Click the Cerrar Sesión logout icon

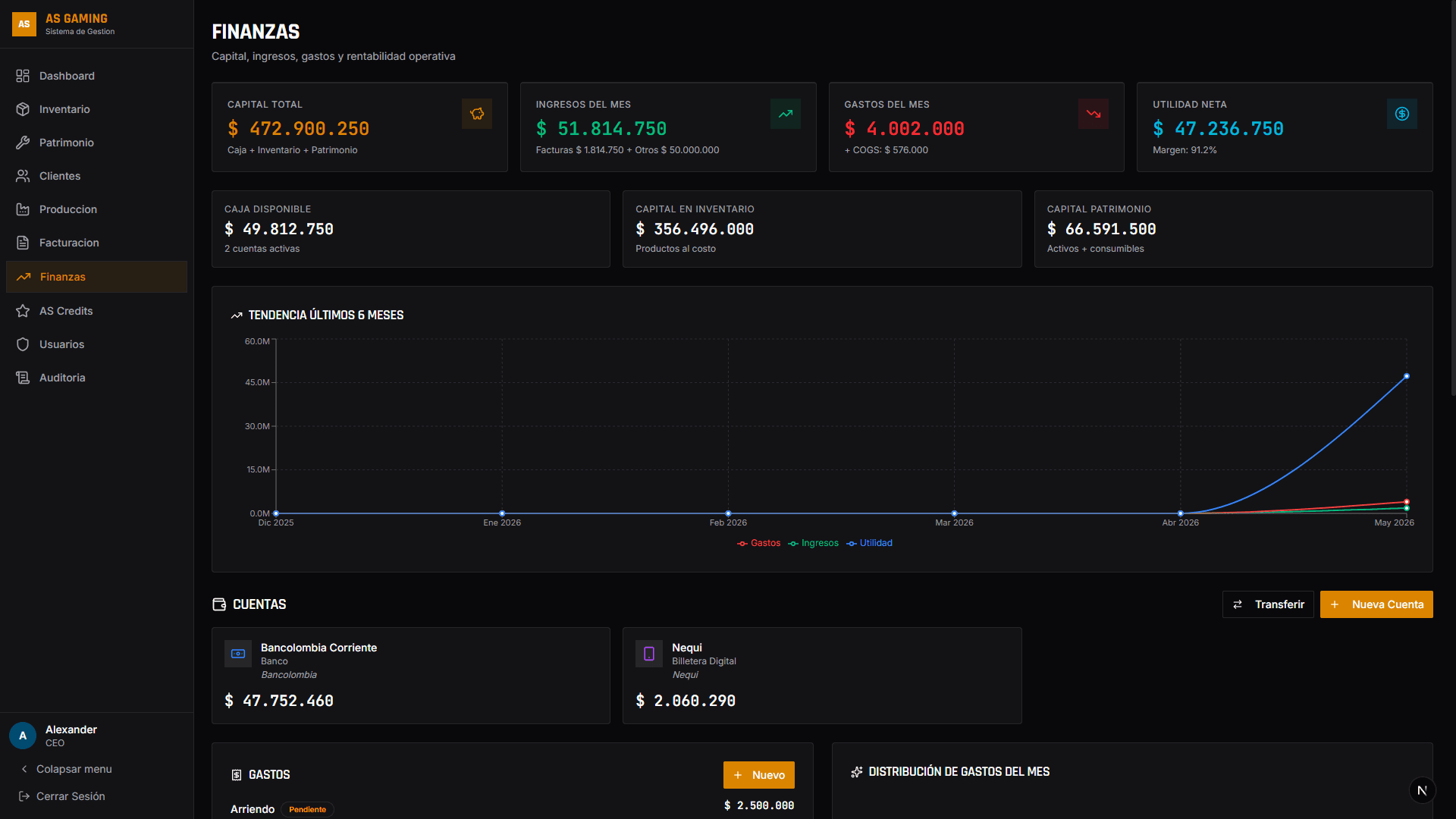pyautogui.click(x=24, y=796)
